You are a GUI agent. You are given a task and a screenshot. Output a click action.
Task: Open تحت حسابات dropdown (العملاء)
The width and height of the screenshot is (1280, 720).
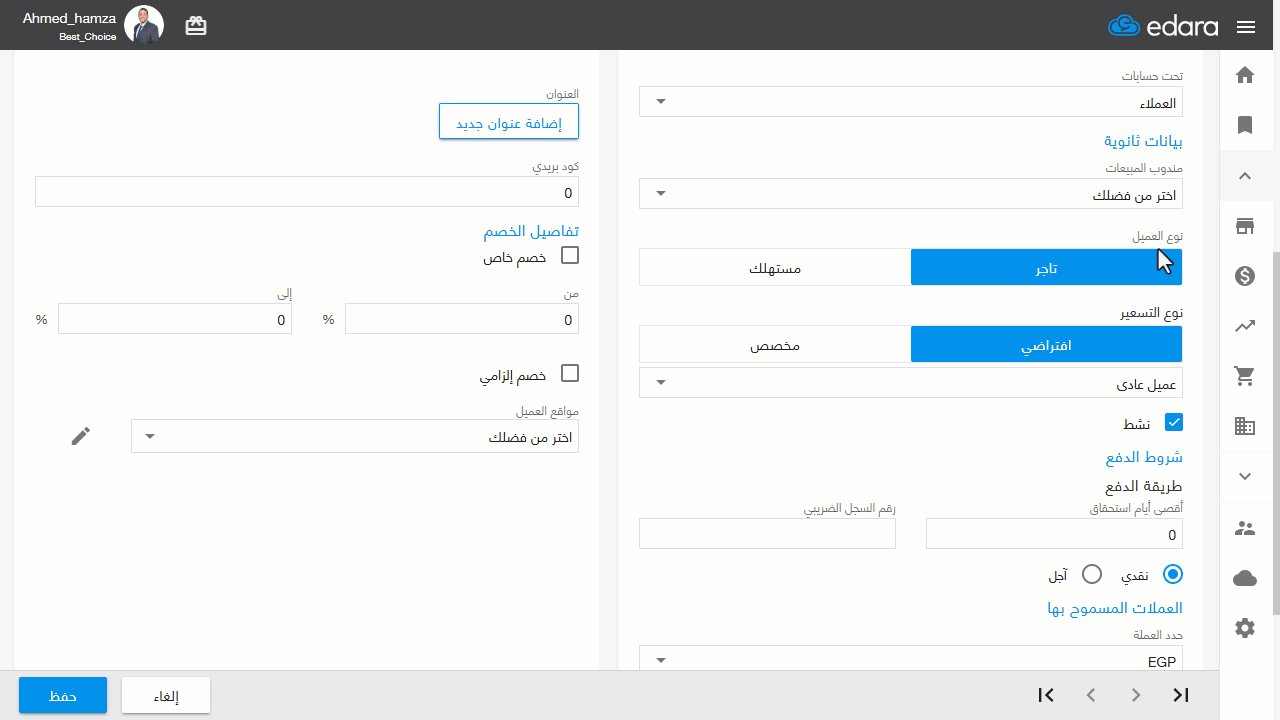(911, 102)
